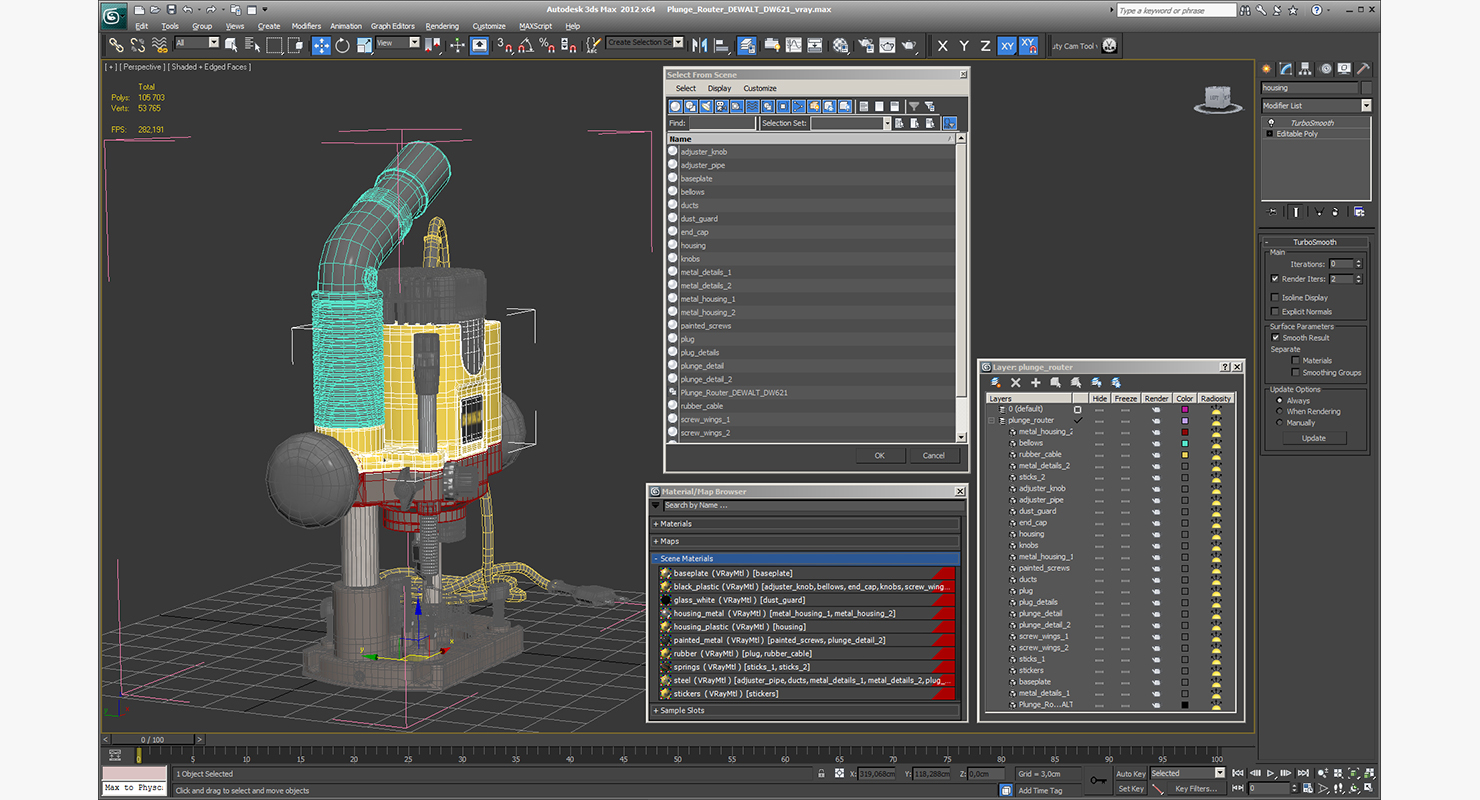Viewport: 1480px width, 800px height.
Task: Toggle Render Iters checkbox
Action: pyautogui.click(x=1275, y=279)
